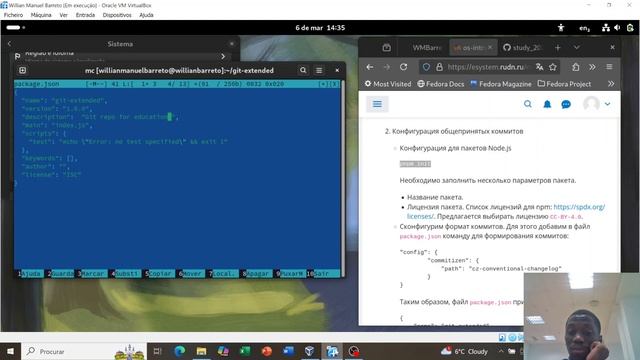The height and width of the screenshot is (360, 640).
Task: Translate this page icon in address bar
Action: coord(540,67)
